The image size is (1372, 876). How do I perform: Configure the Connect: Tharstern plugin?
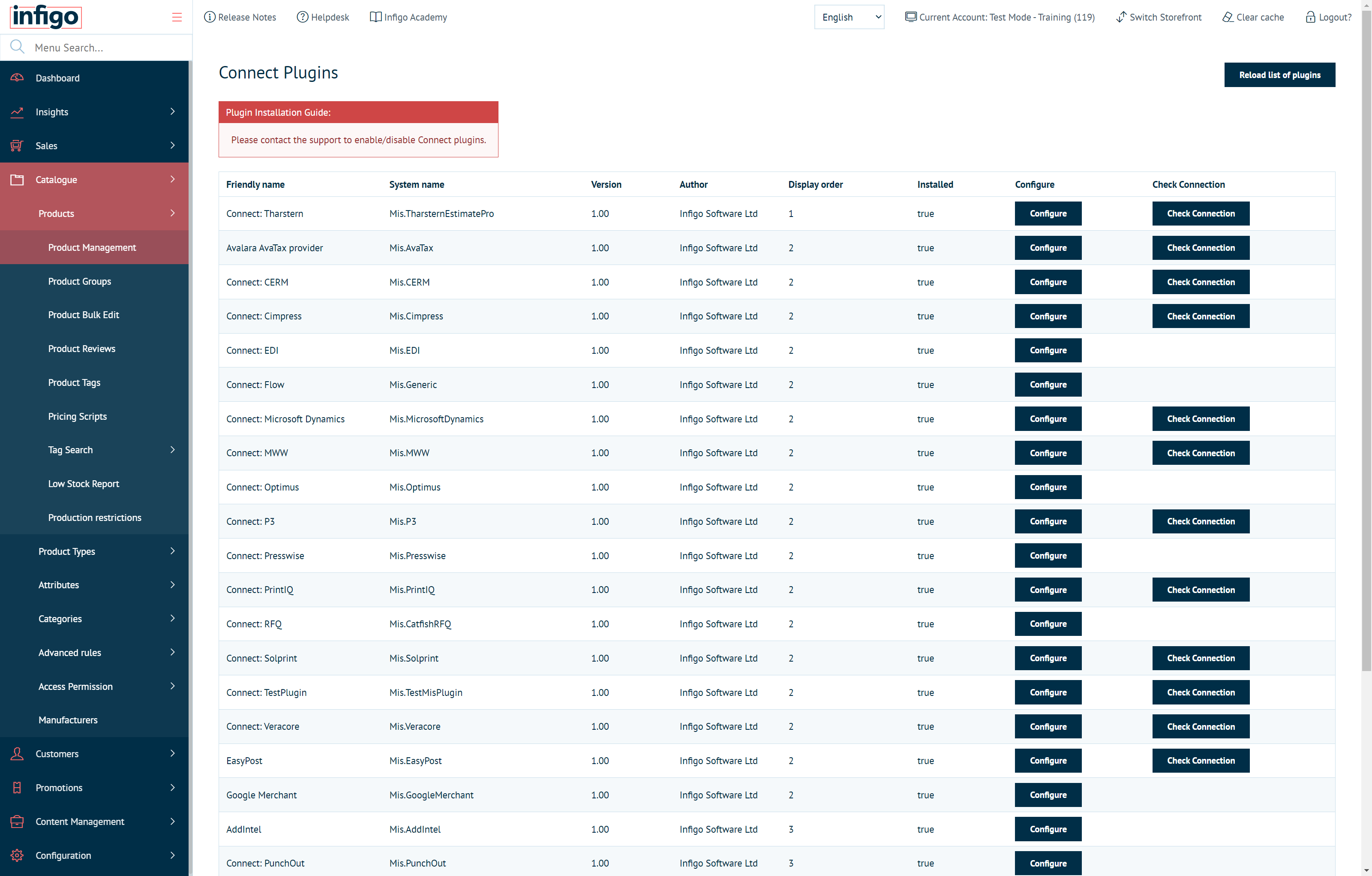click(1048, 213)
